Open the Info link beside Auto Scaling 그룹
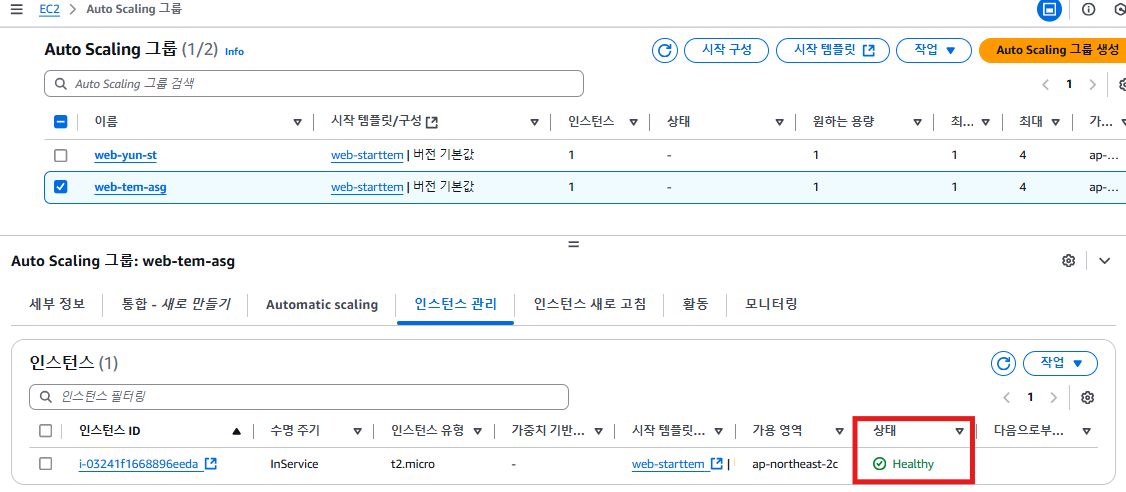The image size is (1126, 492). click(x=234, y=52)
